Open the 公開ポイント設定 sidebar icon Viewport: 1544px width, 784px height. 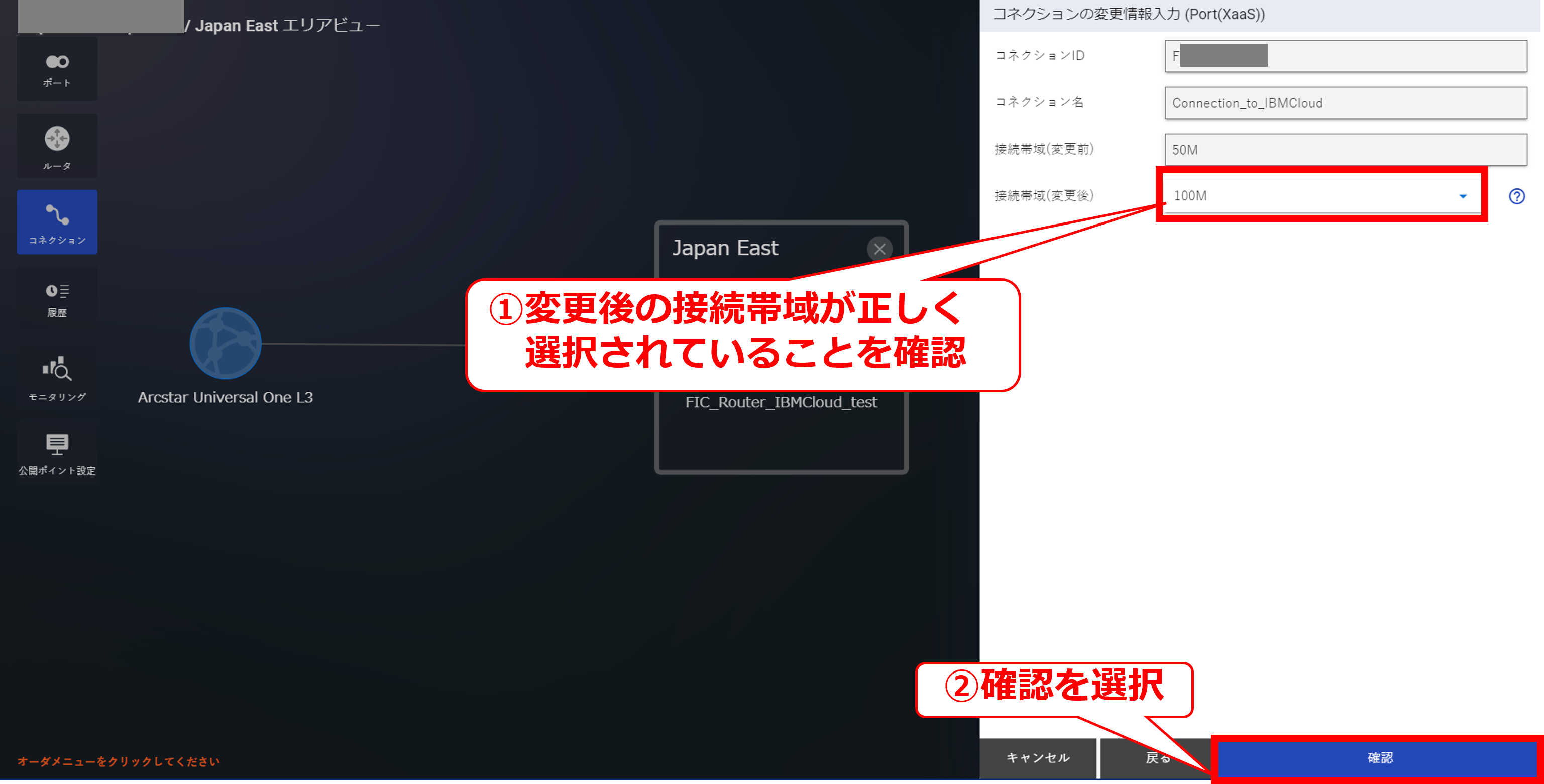point(57,453)
